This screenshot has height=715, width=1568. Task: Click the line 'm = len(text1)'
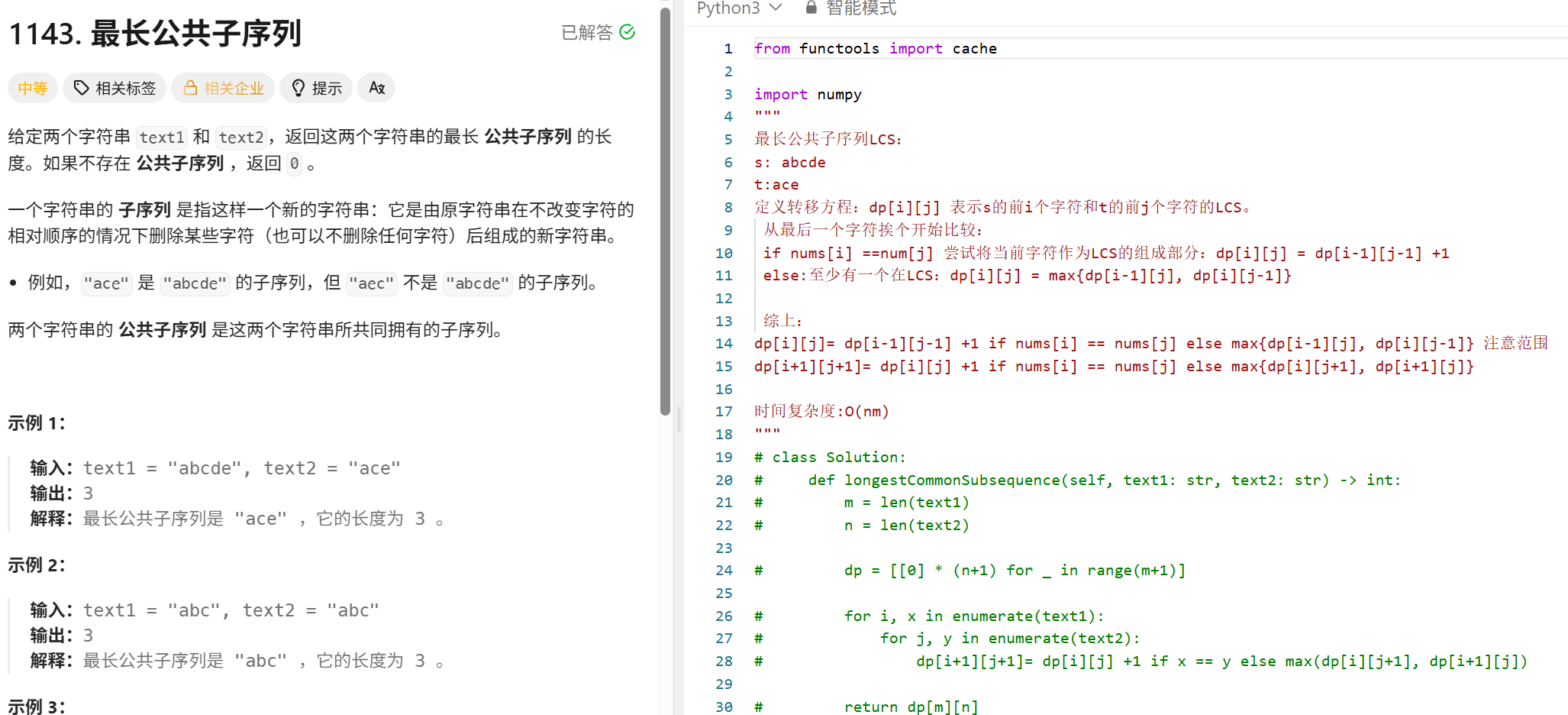pos(906,502)
